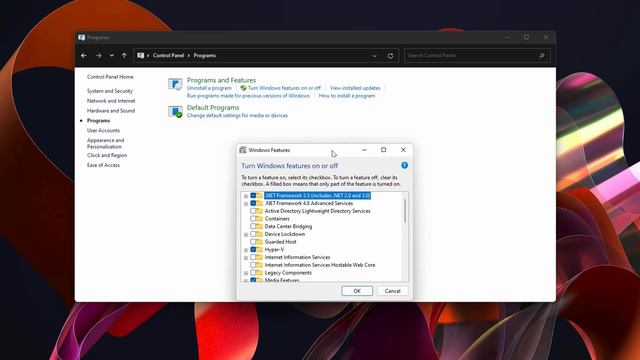Open User Accounts category
This screenshot has height=360, width=640.
103,130
